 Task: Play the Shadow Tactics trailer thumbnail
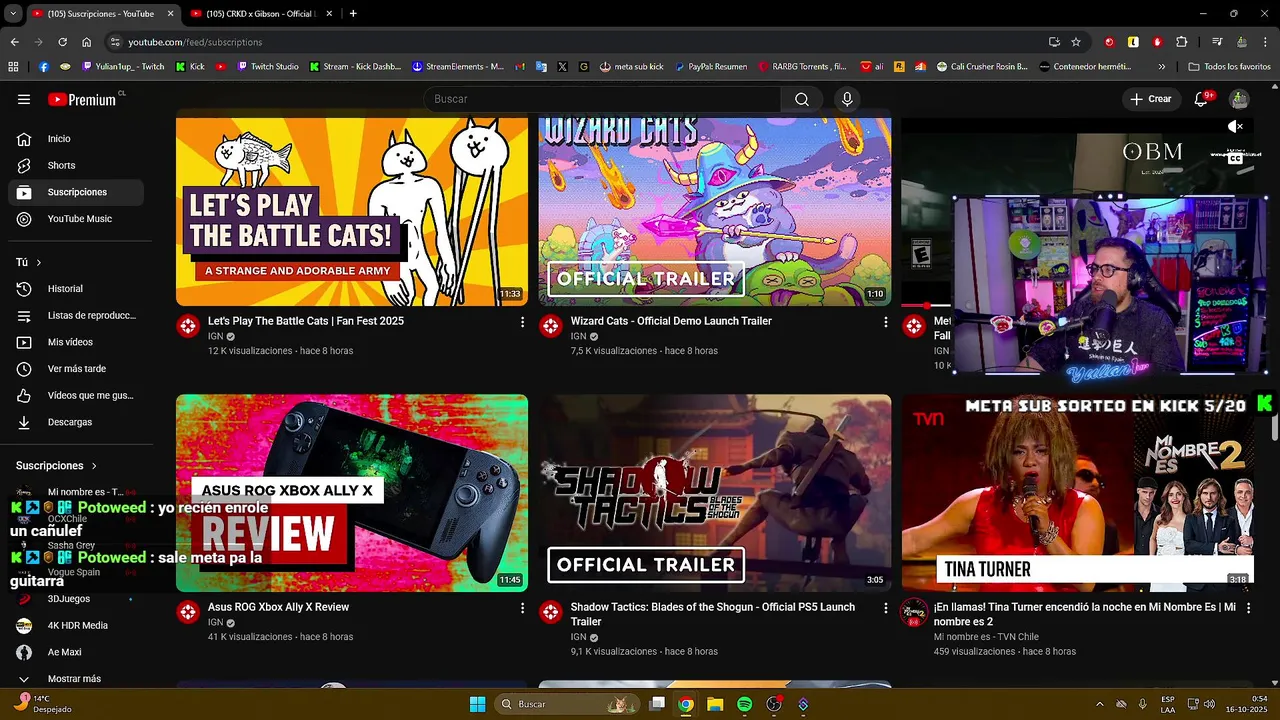point(715,493)
